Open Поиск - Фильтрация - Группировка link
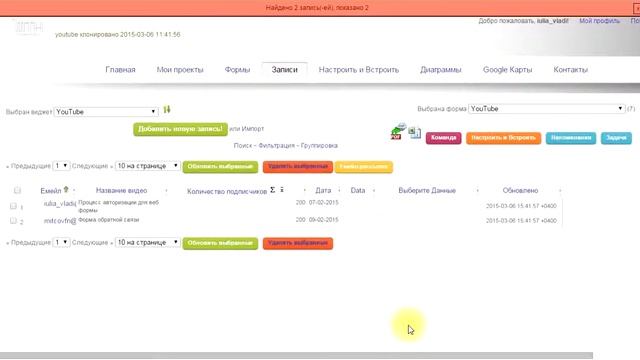 pos(286,145)
